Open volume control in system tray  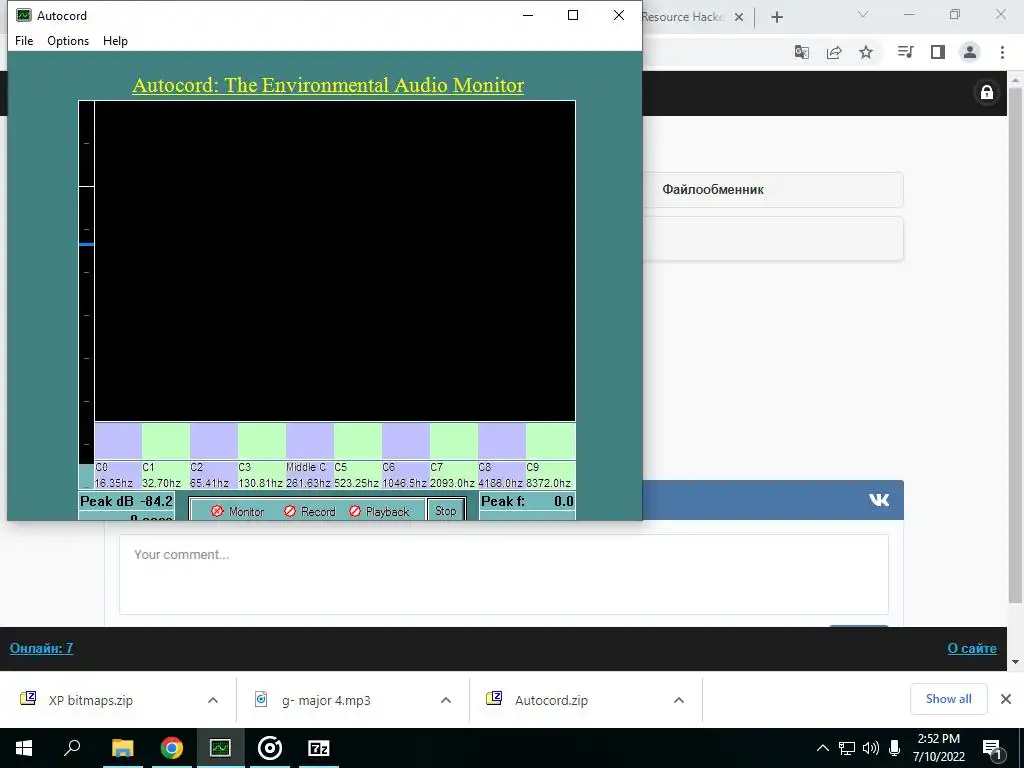(871, 748)
